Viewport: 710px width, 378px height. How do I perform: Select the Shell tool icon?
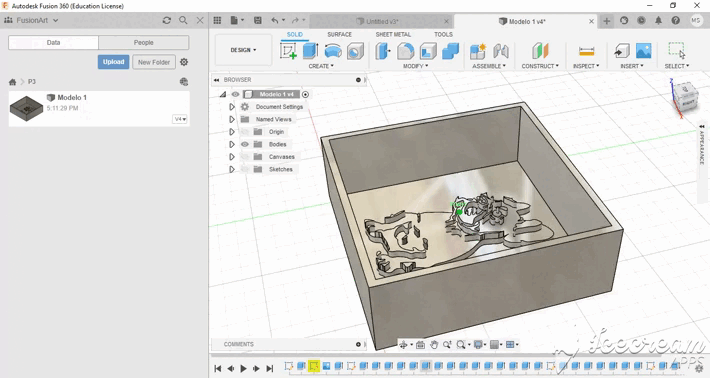pyautogui.click(x=428, y=51)
